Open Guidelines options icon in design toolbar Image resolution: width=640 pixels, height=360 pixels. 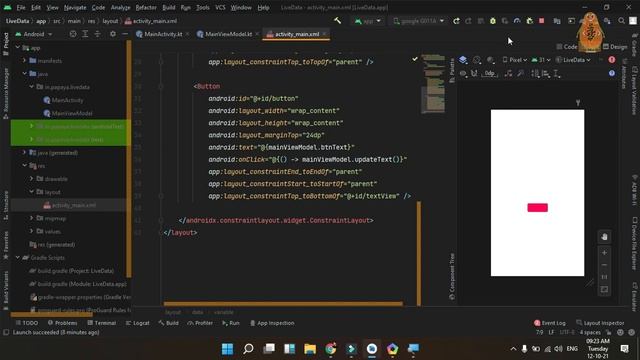tap(557, 73)
